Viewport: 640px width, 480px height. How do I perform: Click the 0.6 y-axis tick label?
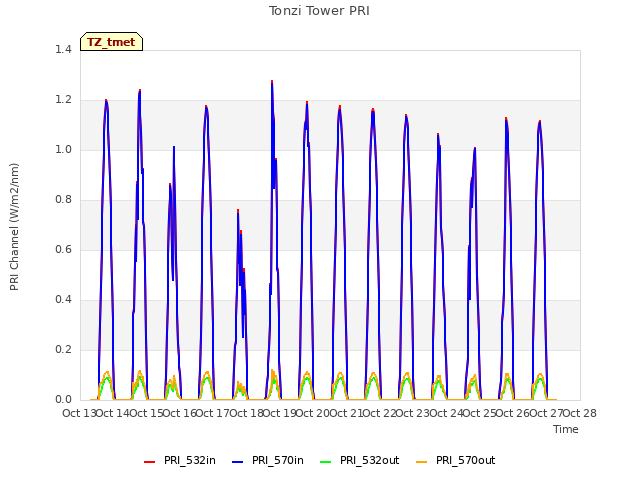63,249
